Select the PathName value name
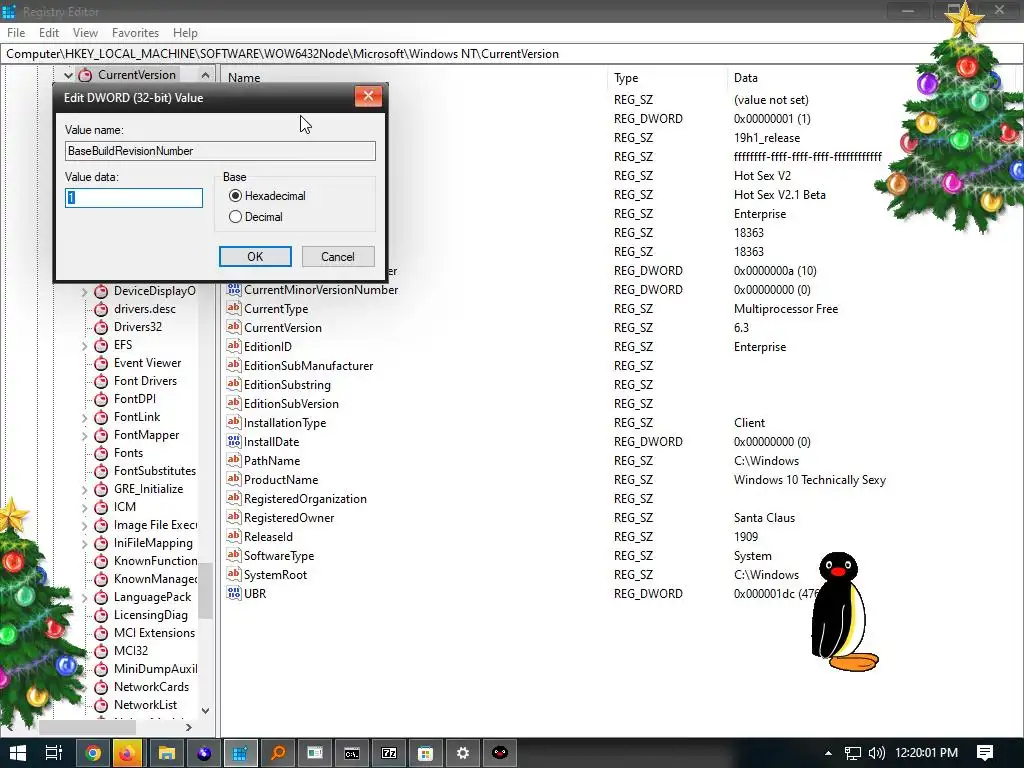 pos(272,461)
